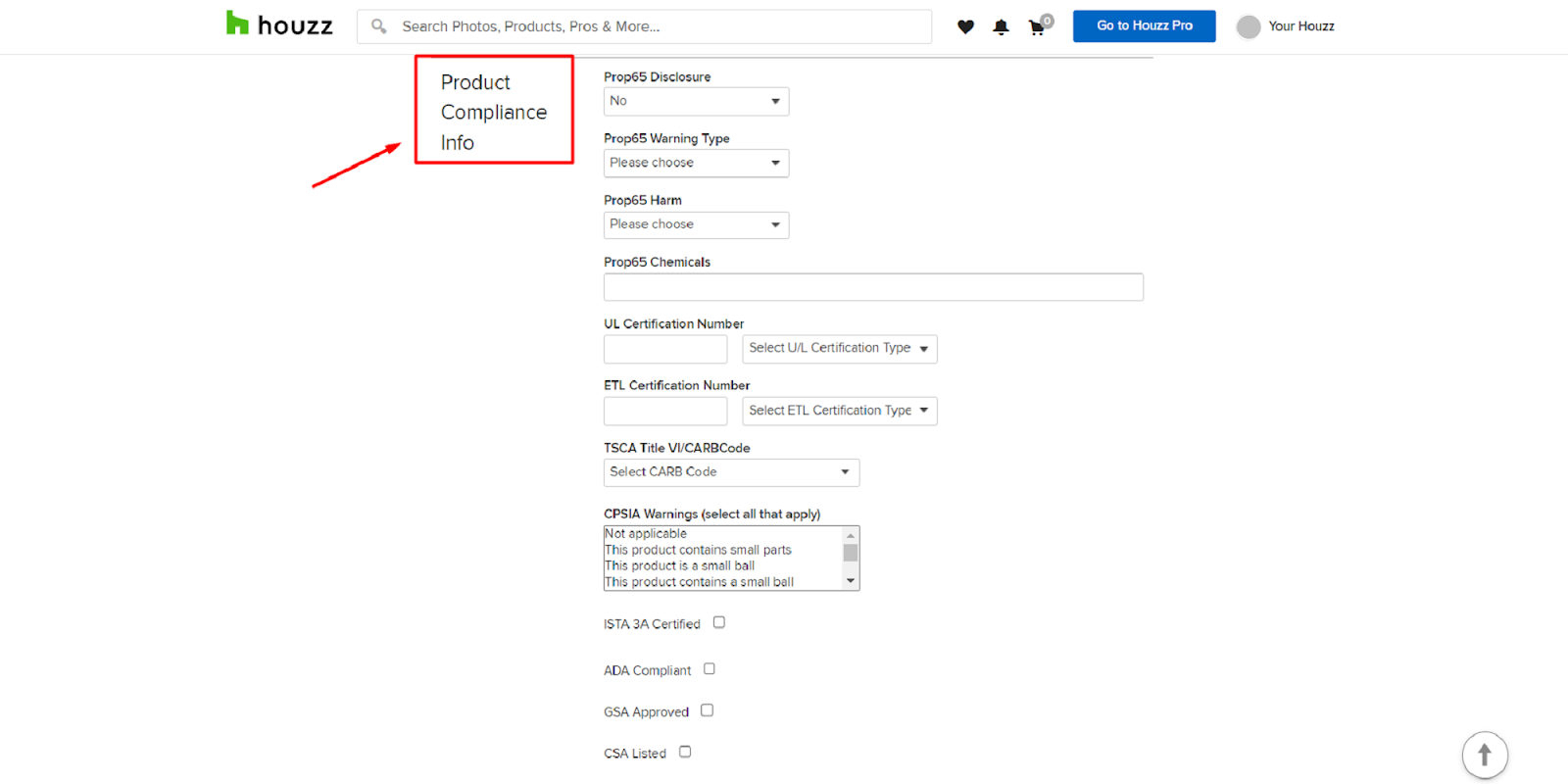
Task: Open the notifications bell icon
Action: 1001,27
